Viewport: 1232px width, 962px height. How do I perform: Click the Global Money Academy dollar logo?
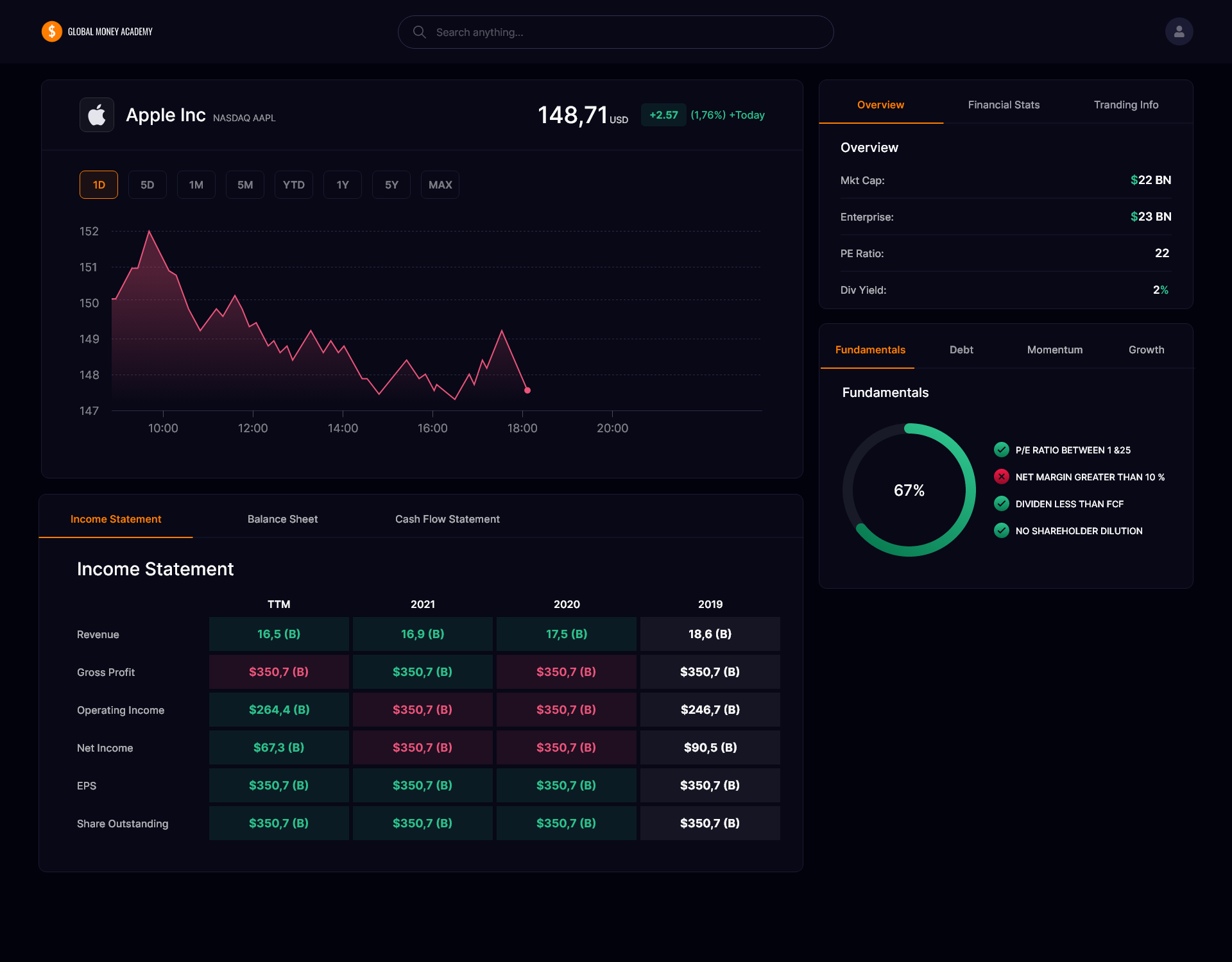[52, 31]
